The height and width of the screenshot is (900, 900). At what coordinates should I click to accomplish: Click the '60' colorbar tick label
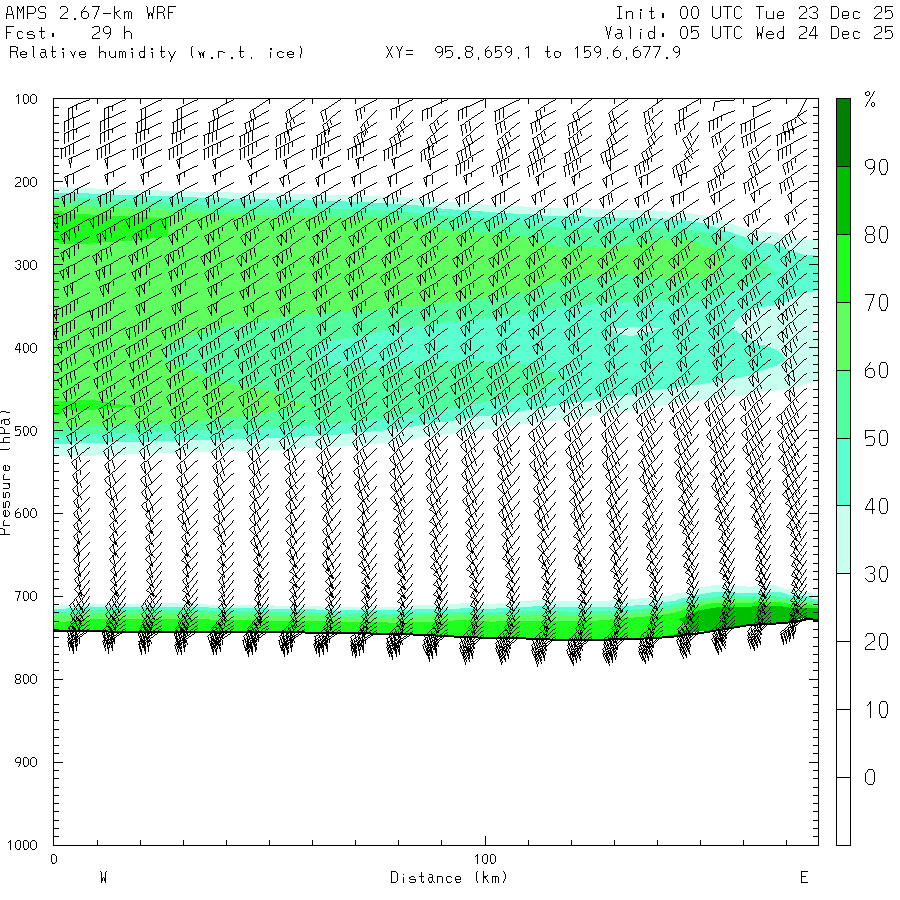click(x=876, y=371)
